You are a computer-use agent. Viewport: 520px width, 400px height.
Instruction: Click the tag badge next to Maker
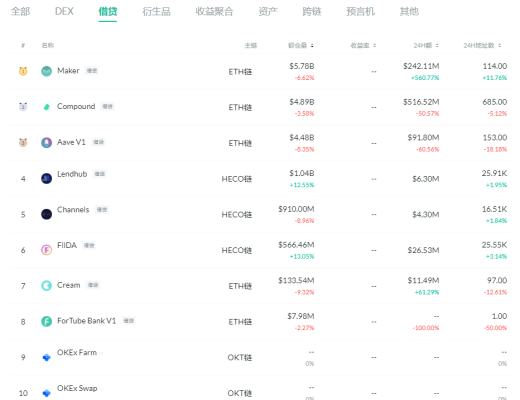92,71
